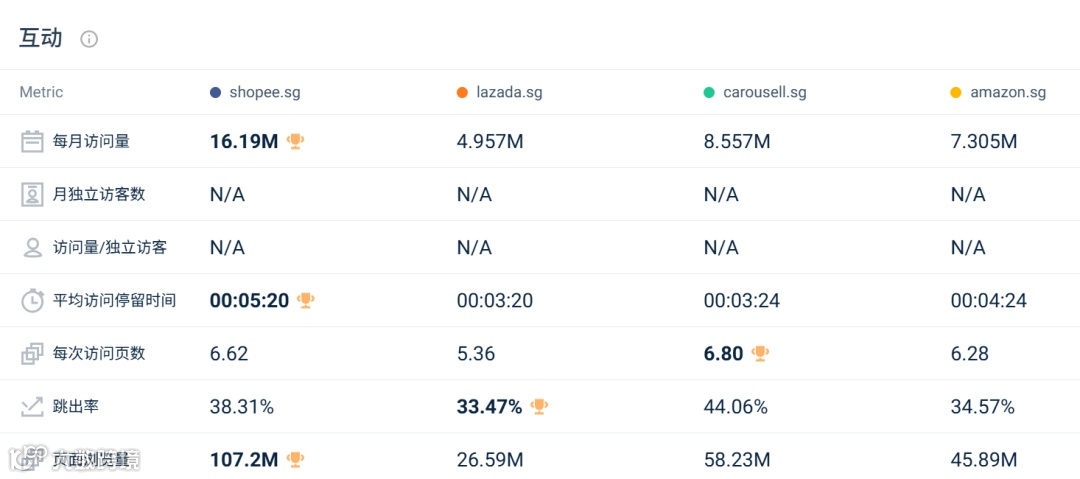Select the 跳出率 row label
1080x479 pixels.
pyautogui.click(x=76, y=406)
